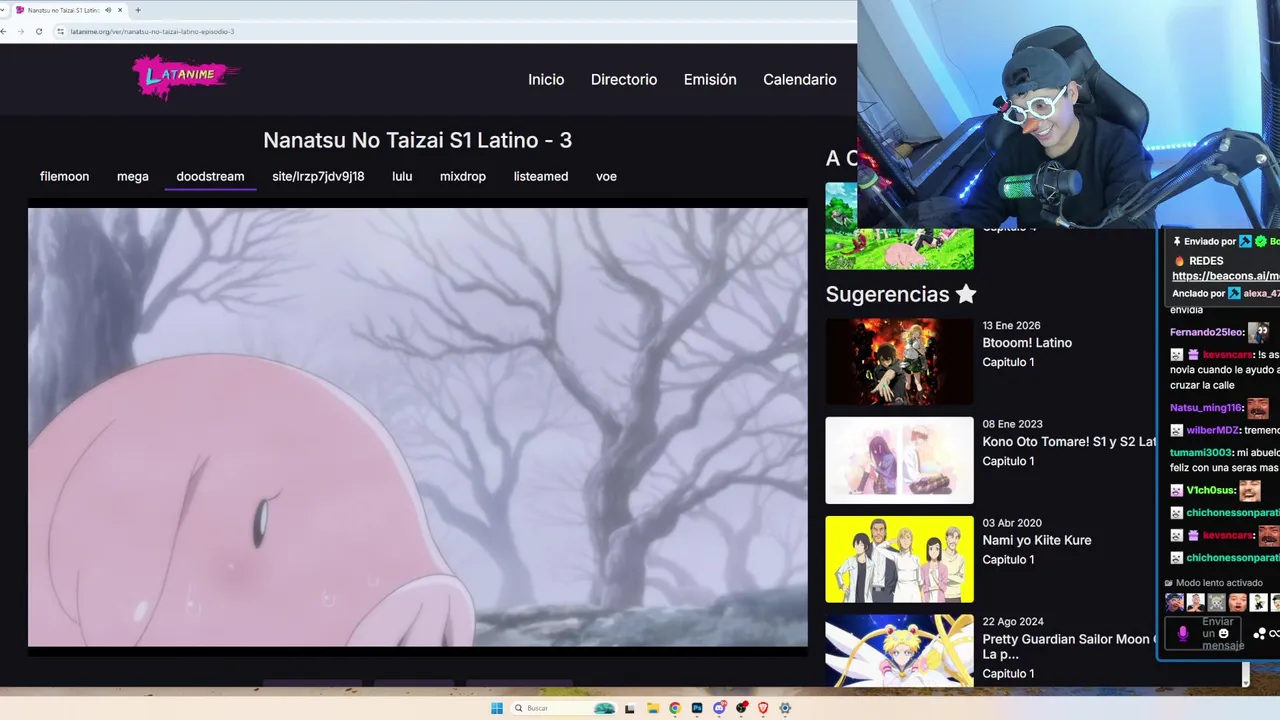Screen dimensions: 1280x720
Task: Choose the mixdrop server tab
Action: point(463,176)
